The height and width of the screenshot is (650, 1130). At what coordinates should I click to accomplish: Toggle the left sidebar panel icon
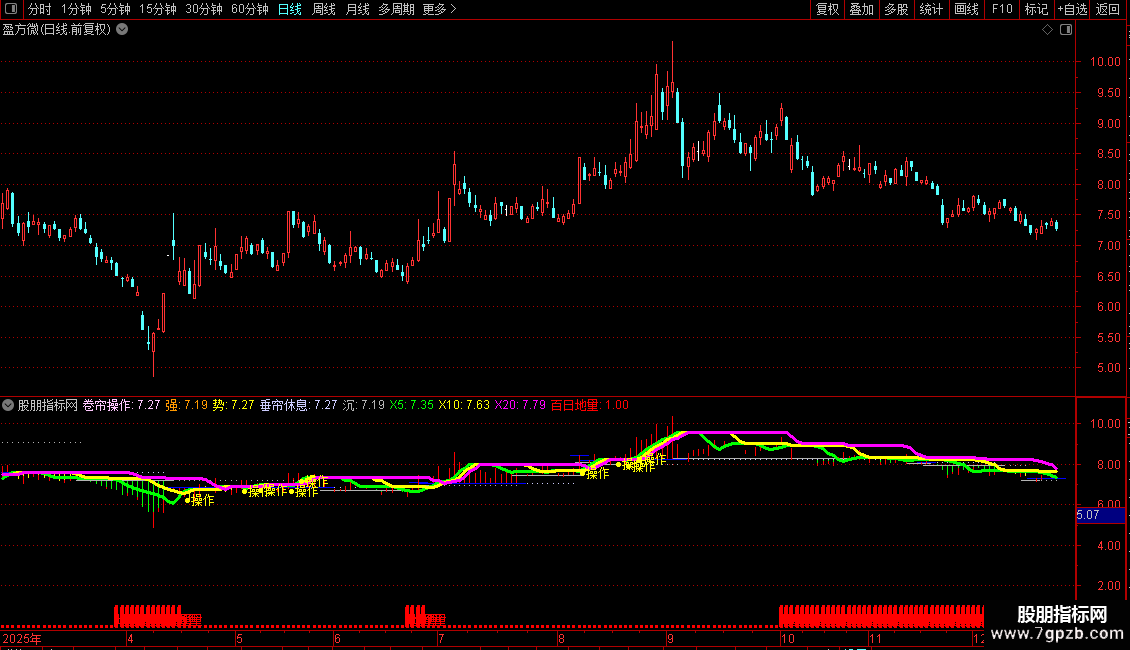point(11,9)
